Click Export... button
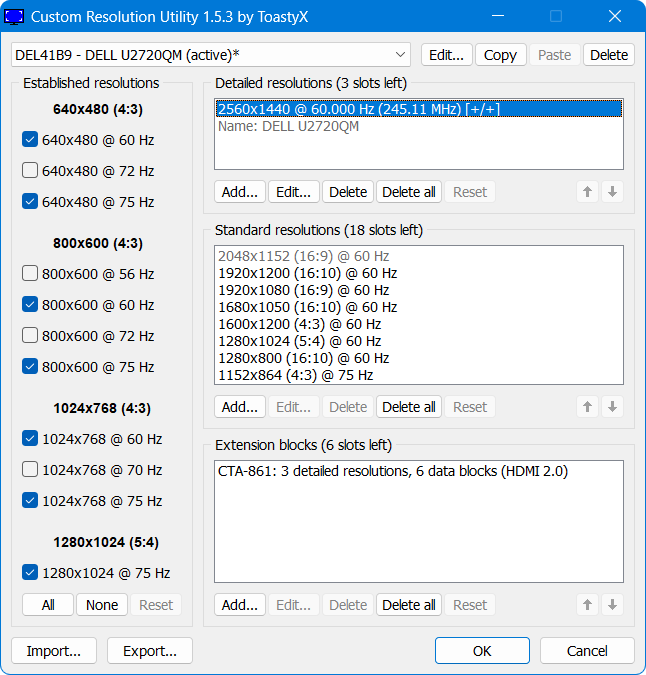Screen dimensions: 646x675 click(150, 651)
